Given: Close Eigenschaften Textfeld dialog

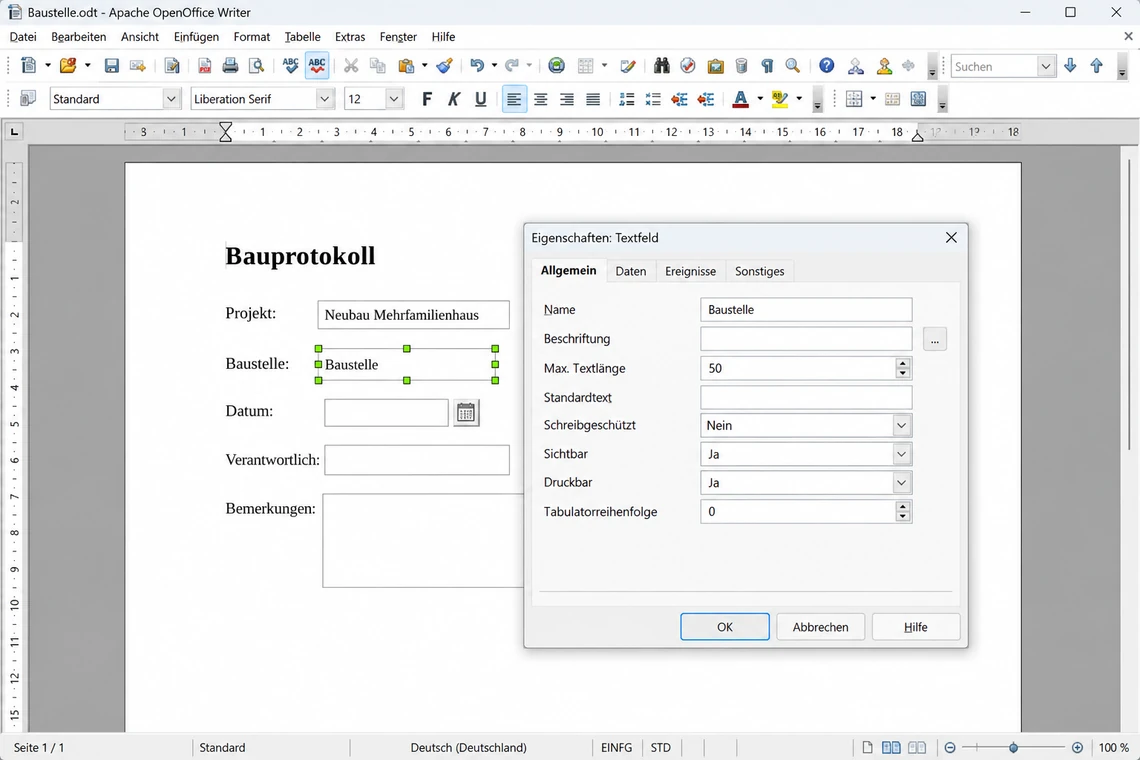Looking at the screenshot, I should click(x=951, y=238).
